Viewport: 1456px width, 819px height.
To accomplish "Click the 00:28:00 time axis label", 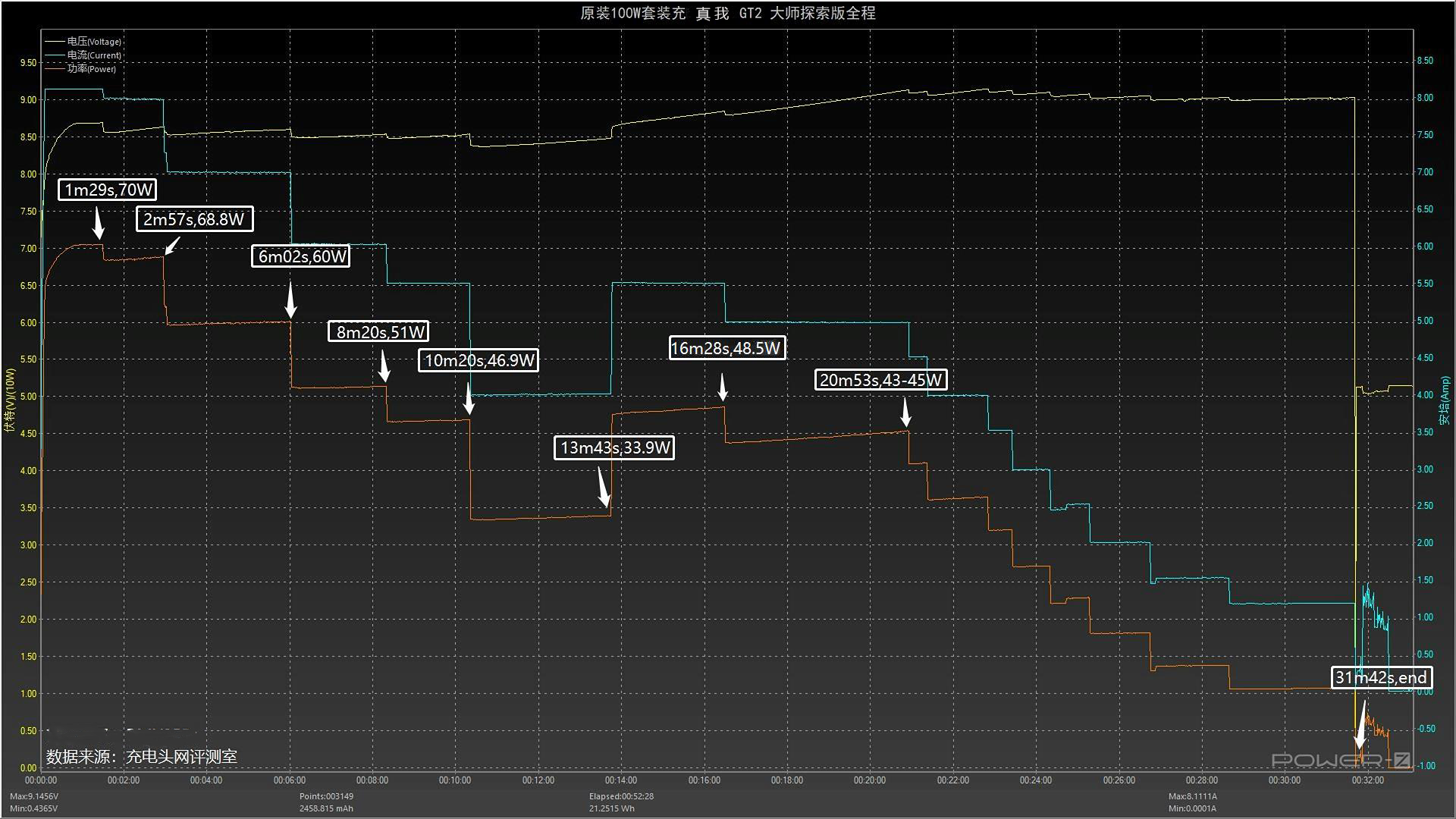I will coord(1202,780).
